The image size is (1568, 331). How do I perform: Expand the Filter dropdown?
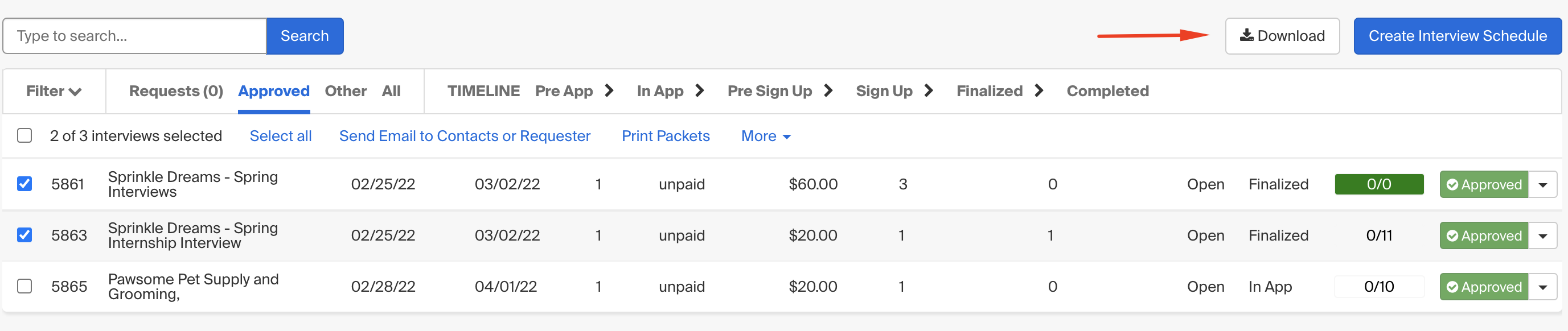pos(54,91)
